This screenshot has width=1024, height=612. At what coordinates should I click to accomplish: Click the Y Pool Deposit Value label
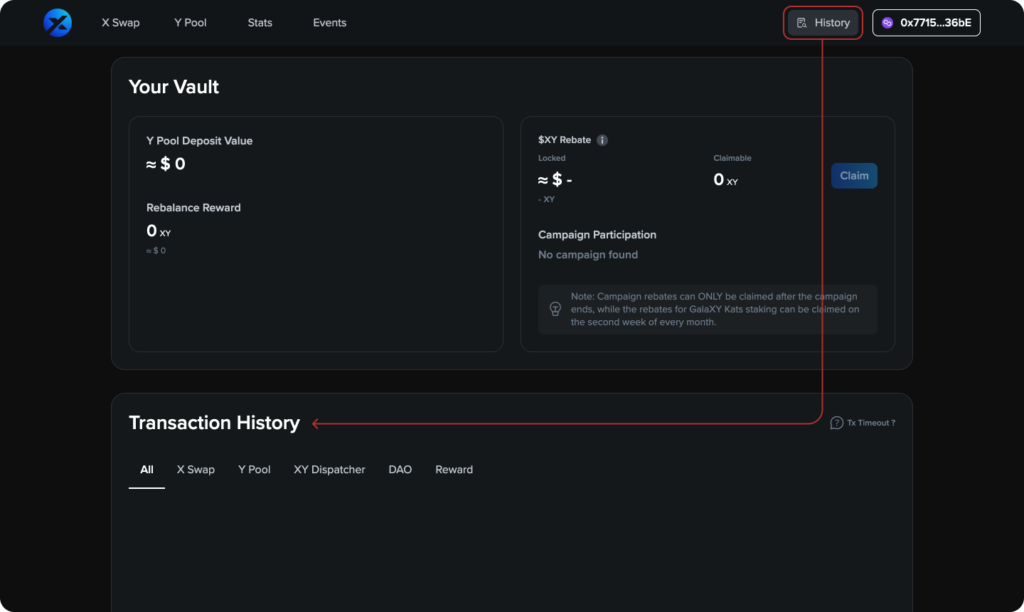199,141
